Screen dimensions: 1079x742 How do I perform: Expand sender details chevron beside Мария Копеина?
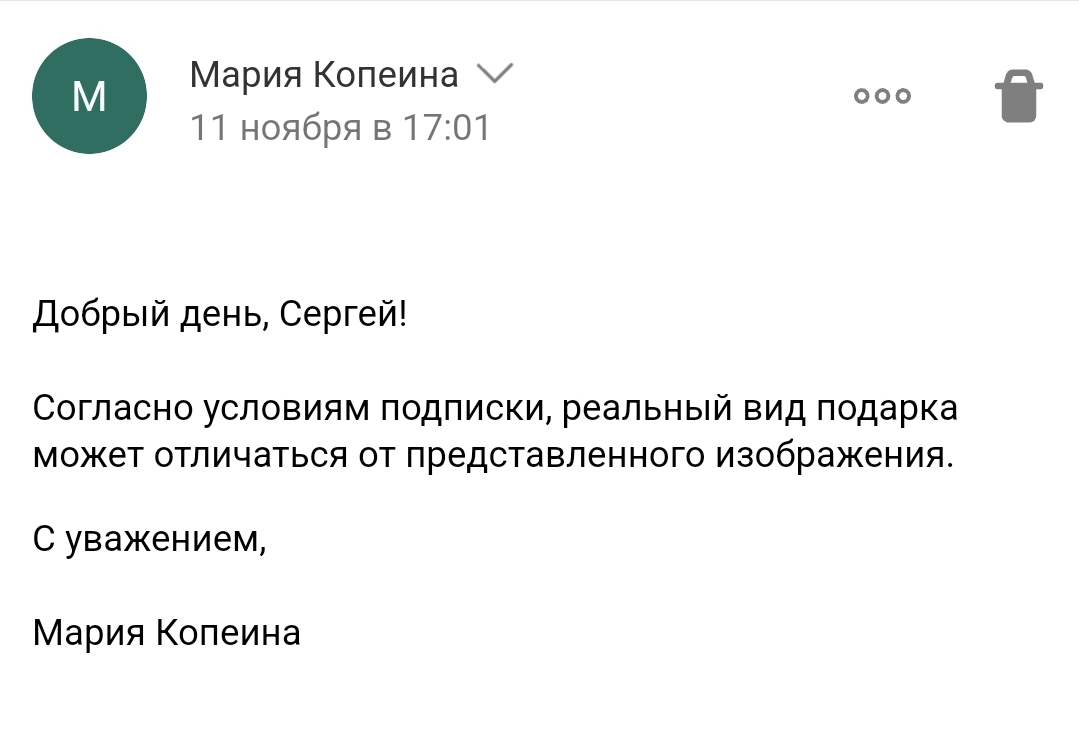coord(494,74)
